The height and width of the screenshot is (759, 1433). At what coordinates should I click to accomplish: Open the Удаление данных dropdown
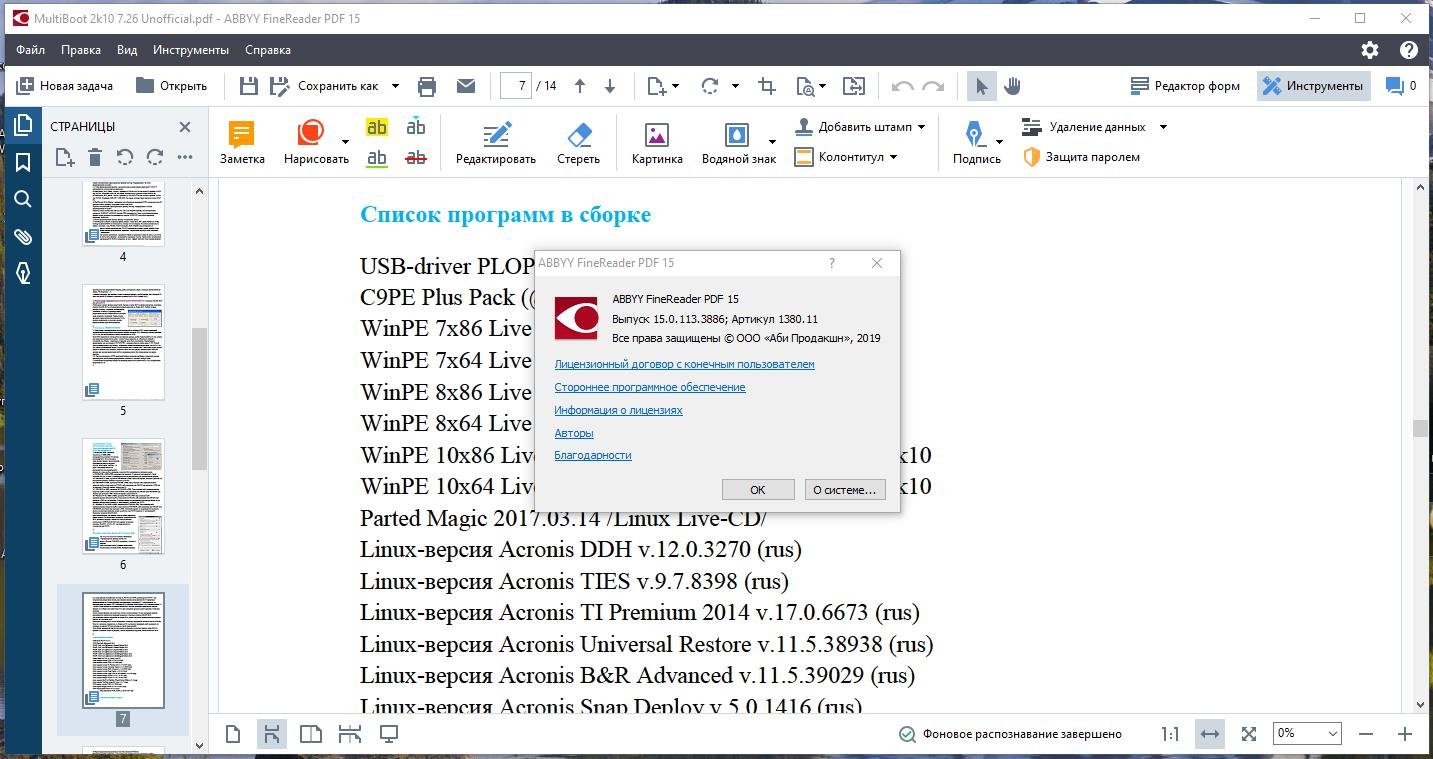coord(1094,127)
